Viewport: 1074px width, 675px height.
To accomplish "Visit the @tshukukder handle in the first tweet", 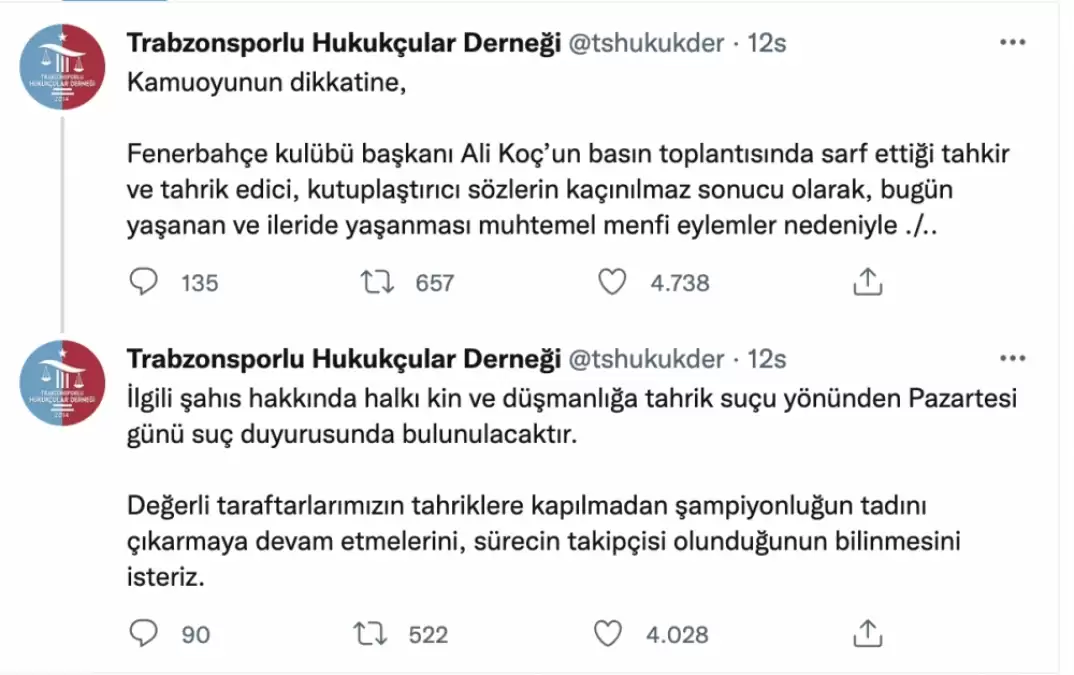I will point(646,44).
